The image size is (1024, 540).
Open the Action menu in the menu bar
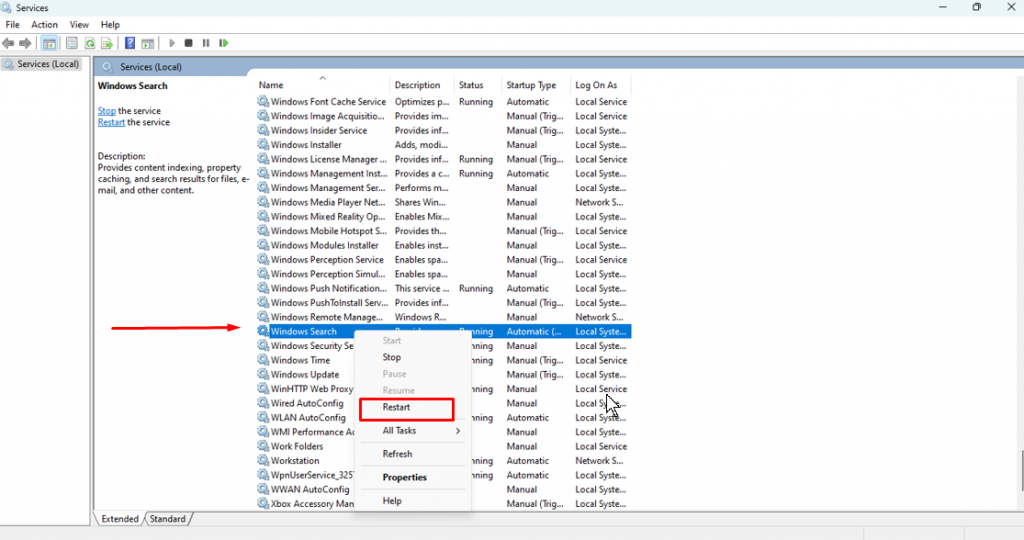[x=44, y=24]
